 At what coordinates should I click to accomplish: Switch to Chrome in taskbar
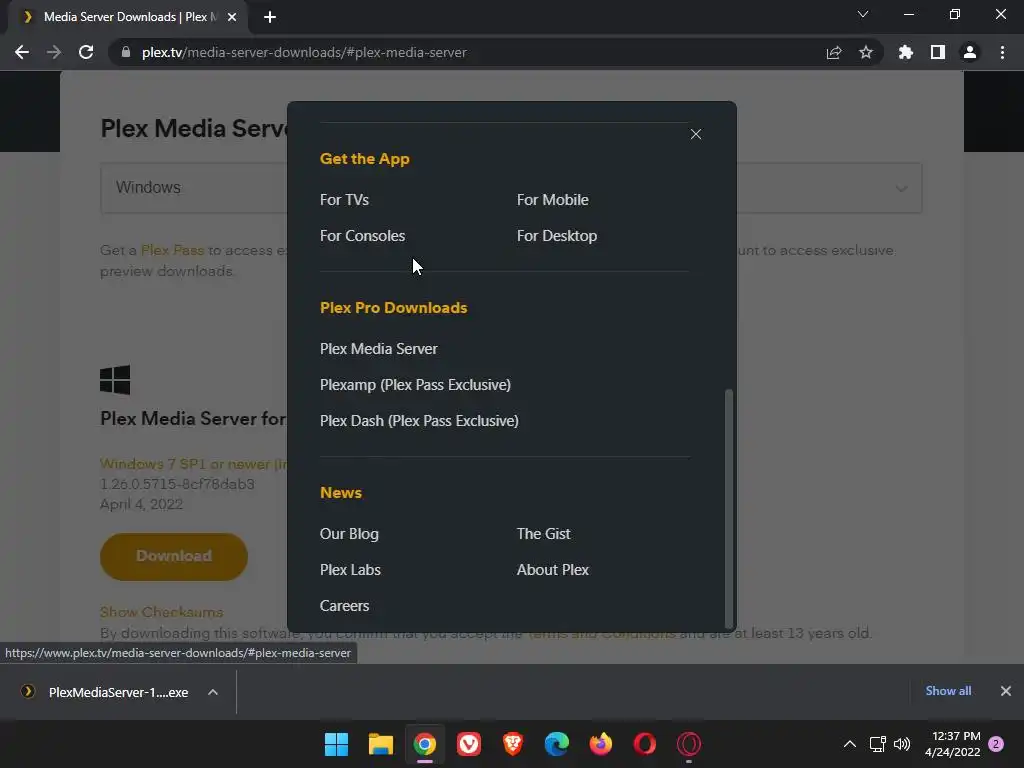424,744
